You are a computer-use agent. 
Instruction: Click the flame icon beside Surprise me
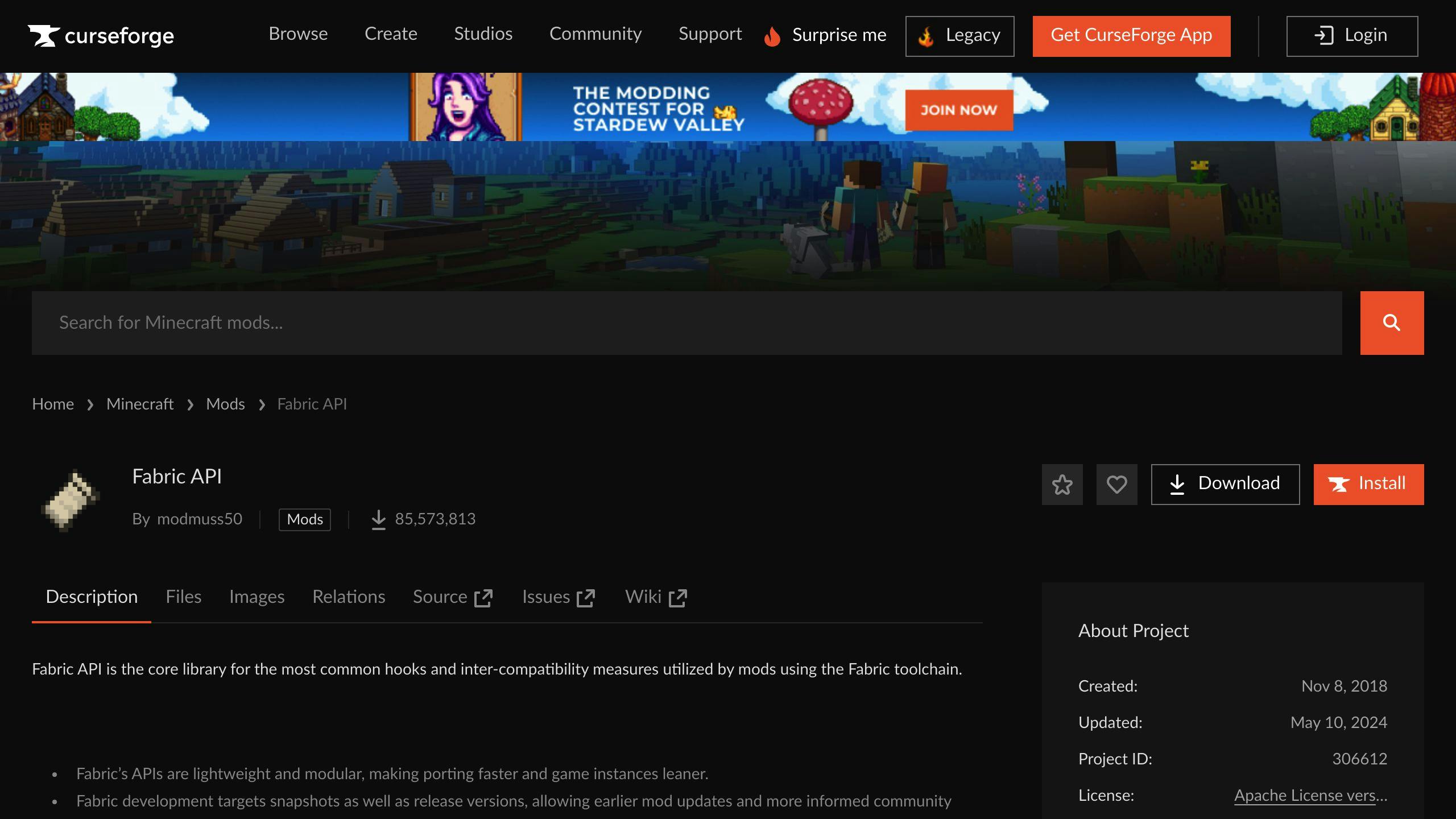tap(772, 36)
